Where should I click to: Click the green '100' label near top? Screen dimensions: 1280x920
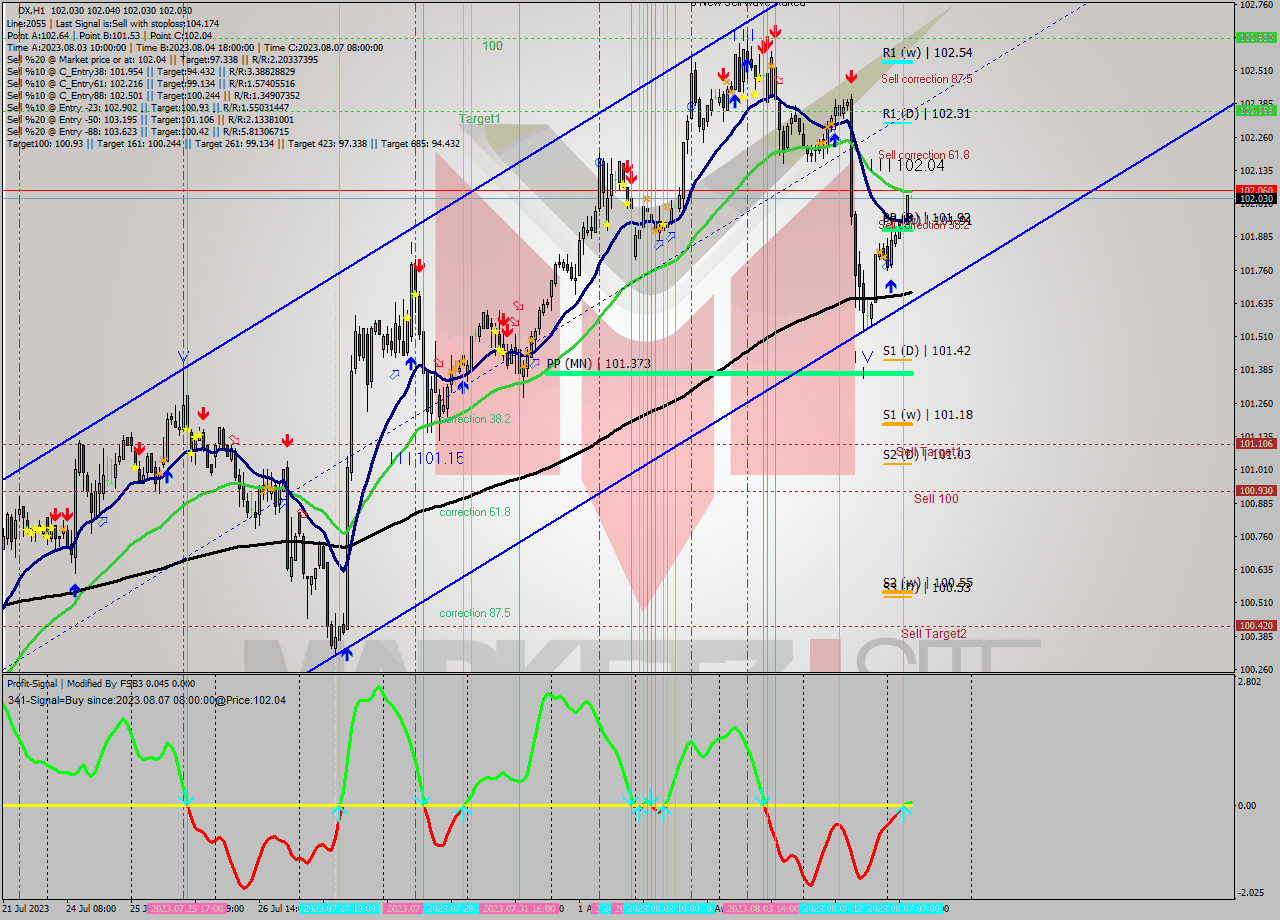[x=493, y=46]
